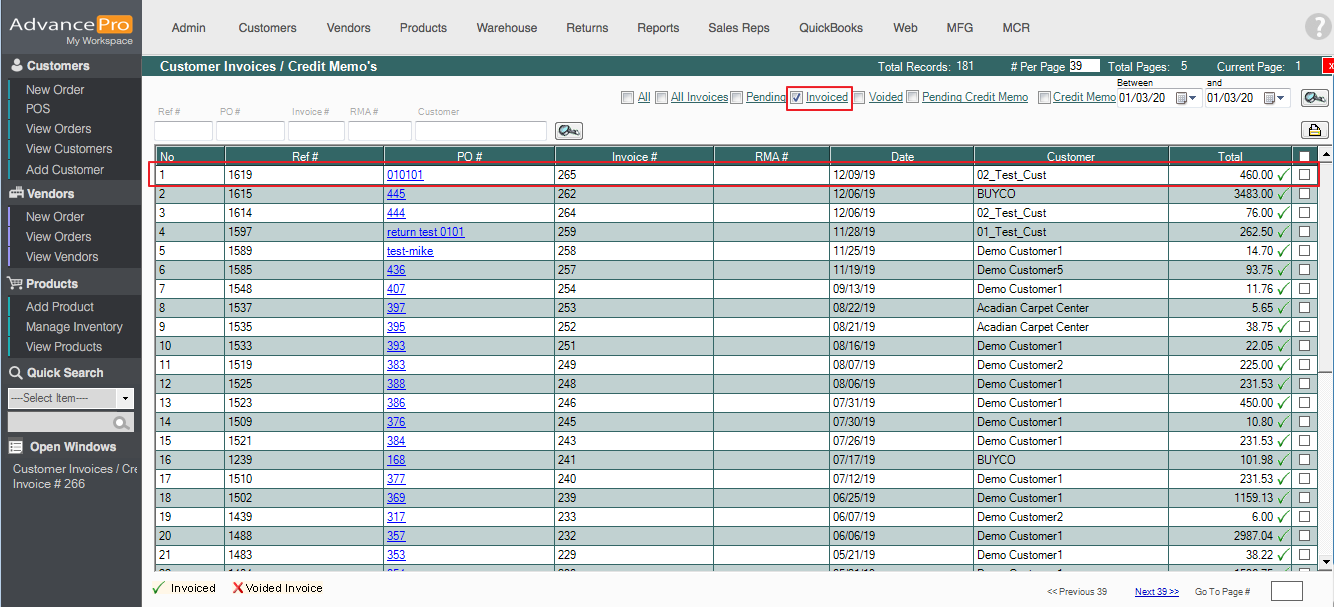The image size is (1334, 607).
Task: Open calendar picker for the Between date
Action: (x=1186, y=98)
